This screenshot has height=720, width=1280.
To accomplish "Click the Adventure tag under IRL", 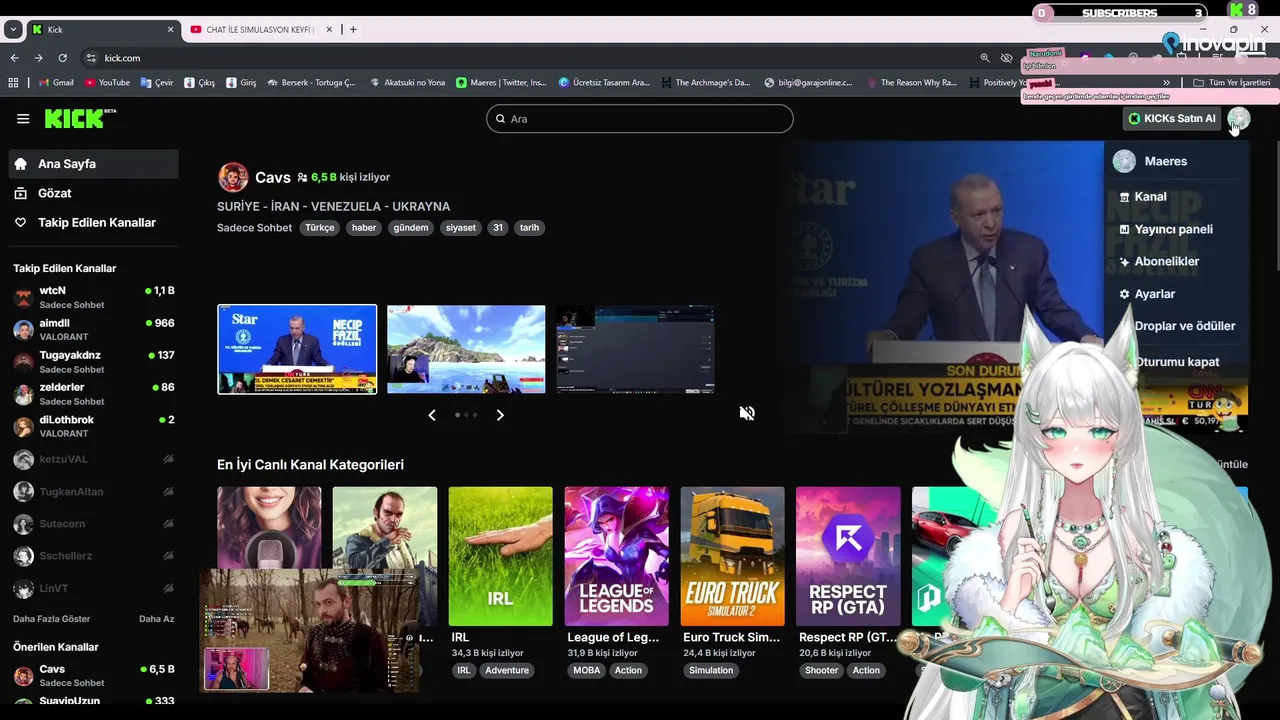I will (x=507, y=671).
